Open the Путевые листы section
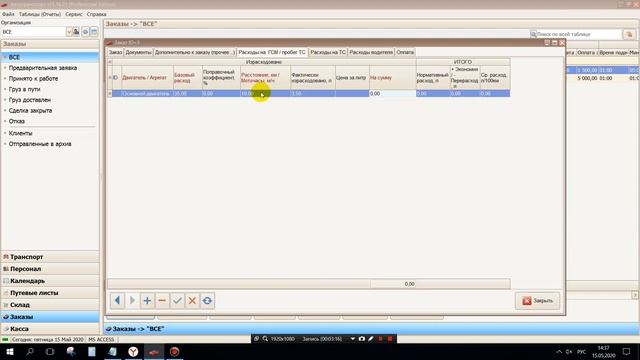640x360 pixels. pyautogui.click(x=50, y=293)
